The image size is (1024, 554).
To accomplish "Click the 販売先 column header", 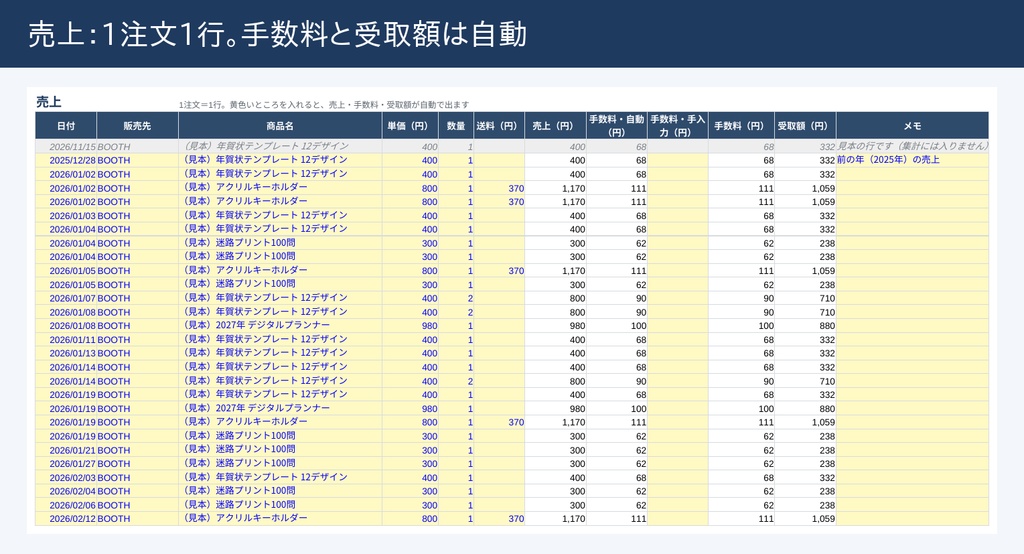I will pyautogui.click(x=137, y=125).
